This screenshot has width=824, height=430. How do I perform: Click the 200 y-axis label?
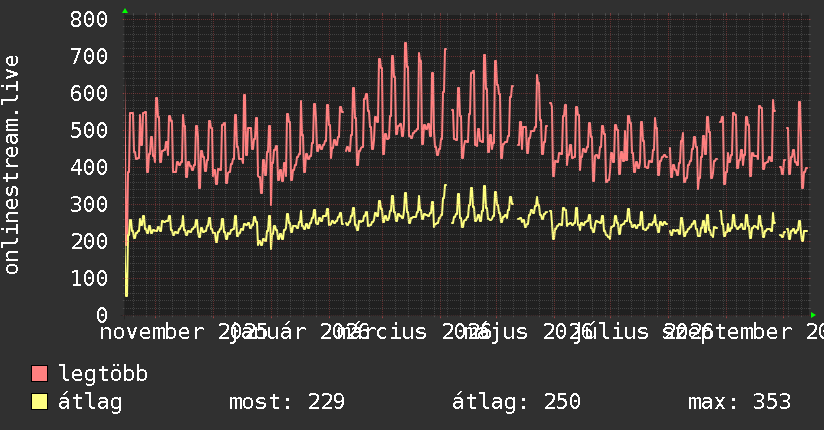(x=89, y=241)
